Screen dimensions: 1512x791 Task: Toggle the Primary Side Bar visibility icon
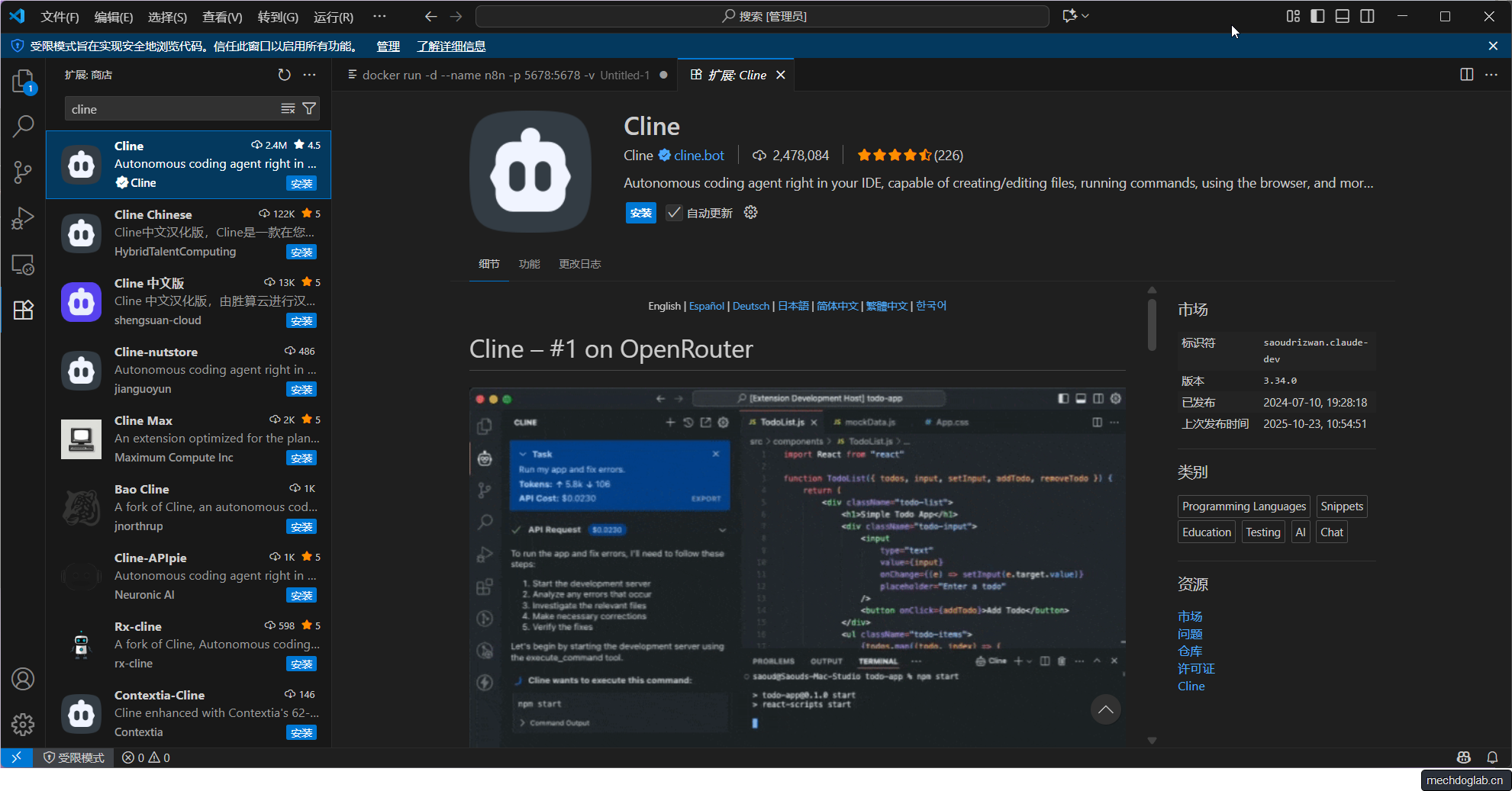tap(1317, 15)
